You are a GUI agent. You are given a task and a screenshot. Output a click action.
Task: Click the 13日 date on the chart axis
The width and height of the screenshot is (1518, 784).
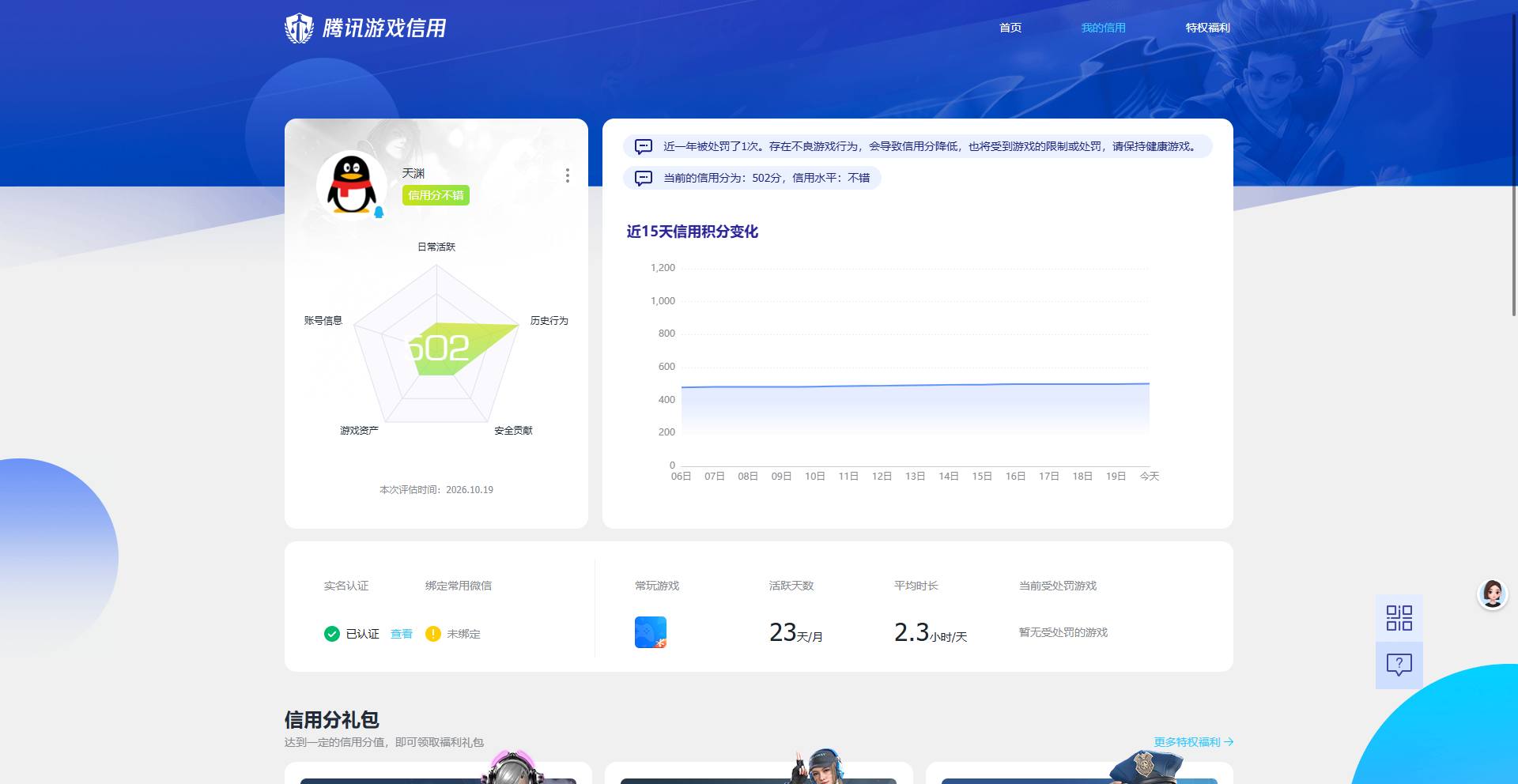915,476
